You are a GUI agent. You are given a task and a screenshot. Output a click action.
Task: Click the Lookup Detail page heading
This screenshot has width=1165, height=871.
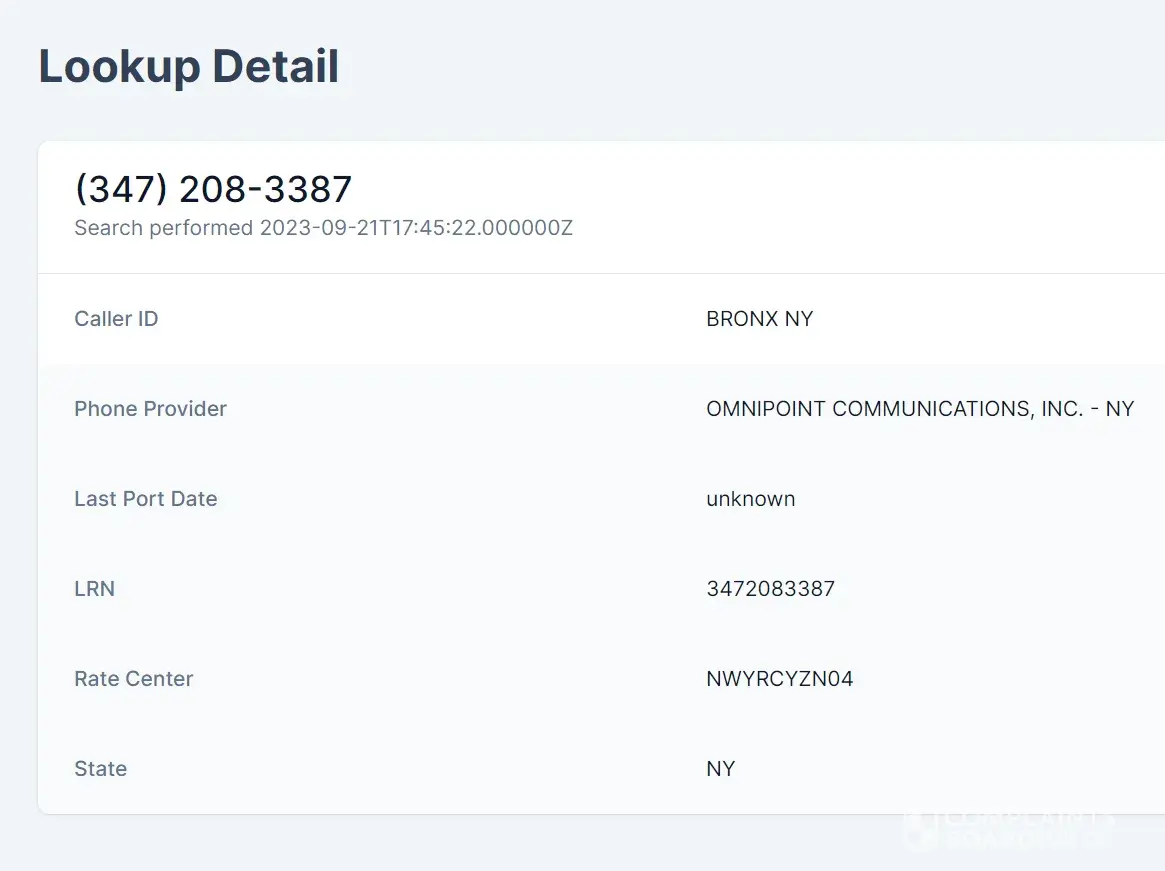click(x=189, y=67)
